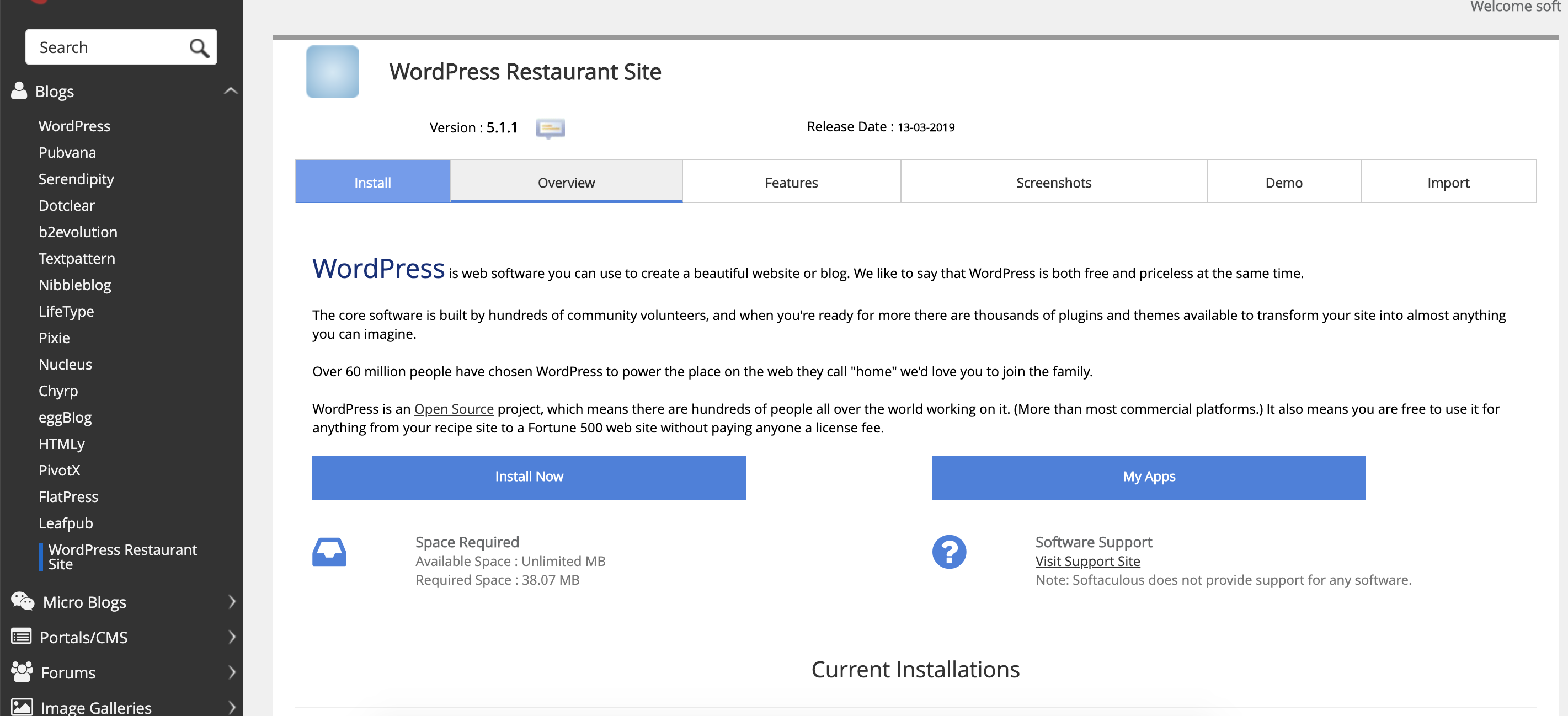This screenshot has height=716, width=1568.
Task: Select HTMLy in the sidebar
Action: tap(61, 444)
